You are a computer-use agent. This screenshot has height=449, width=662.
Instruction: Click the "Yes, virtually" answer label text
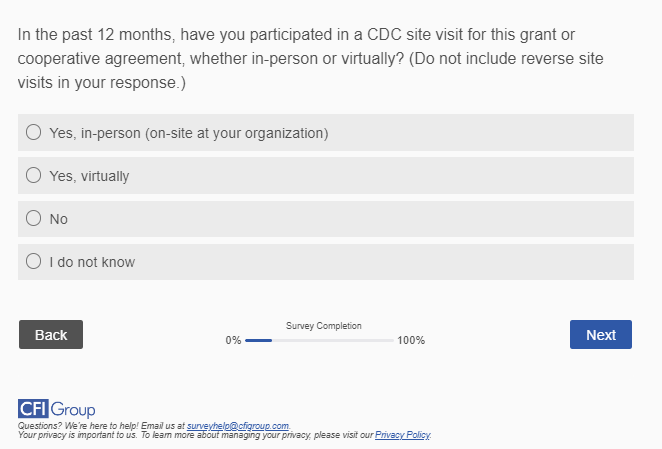point(89,176)
